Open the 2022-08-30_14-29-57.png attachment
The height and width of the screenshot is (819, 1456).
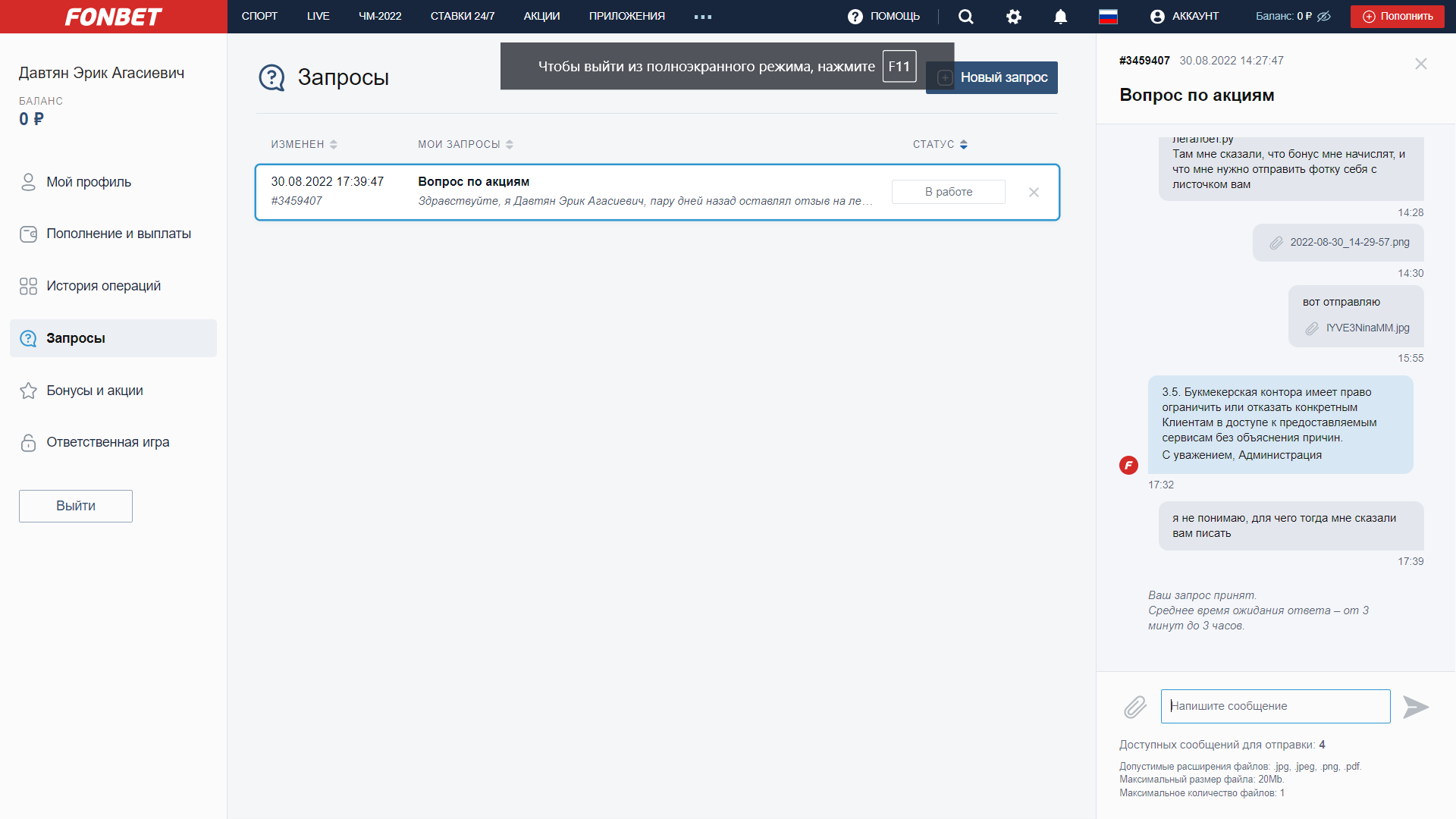click(x=1349, y=243)
